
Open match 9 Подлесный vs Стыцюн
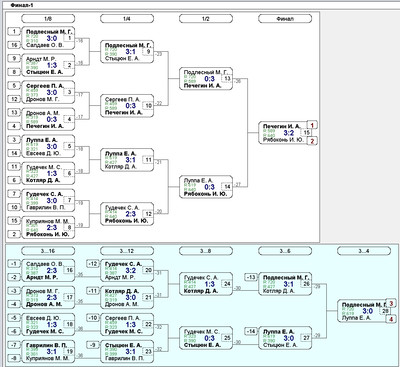pos(127,52)
